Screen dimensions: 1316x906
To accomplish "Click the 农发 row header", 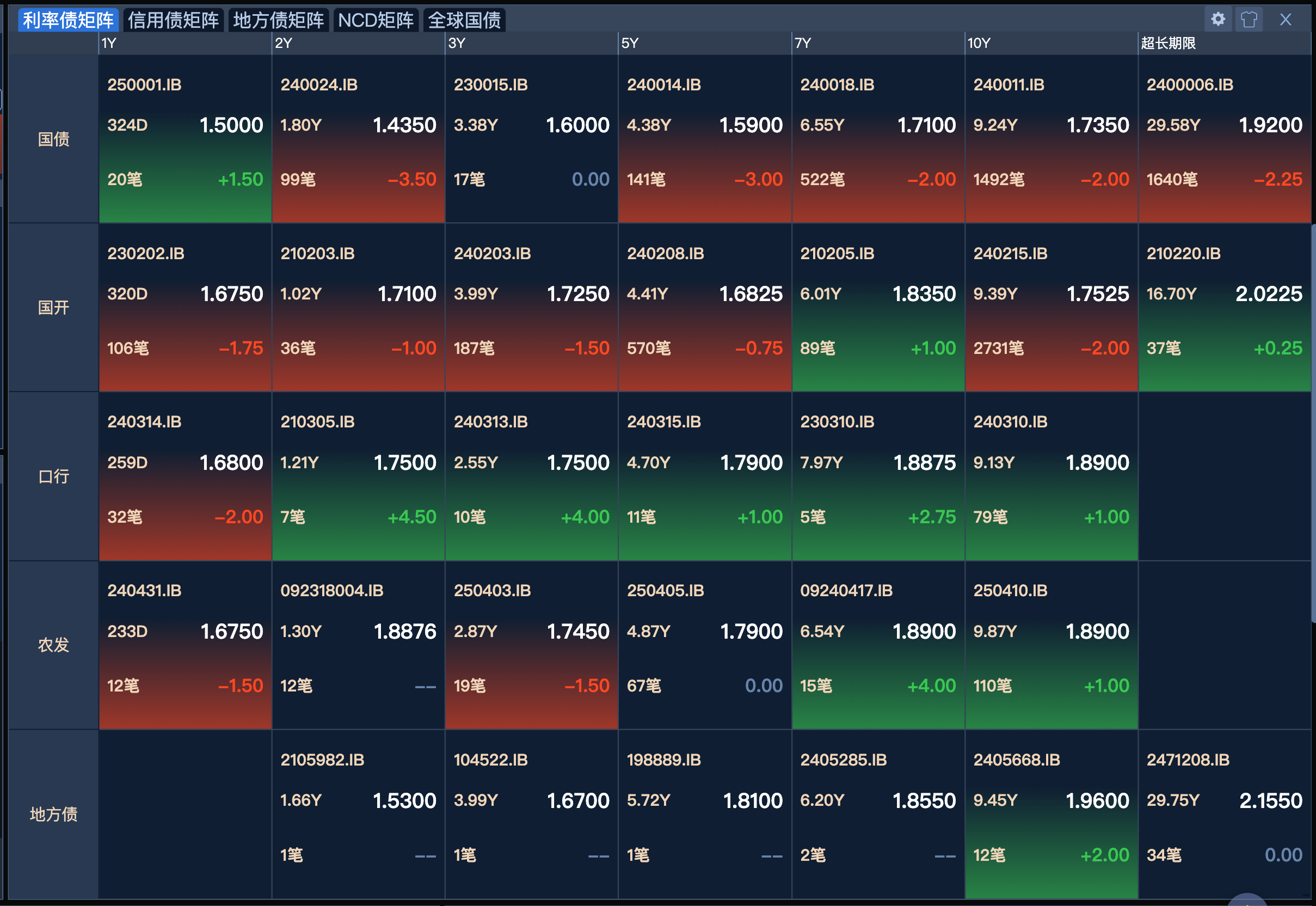I will [53, 645].
